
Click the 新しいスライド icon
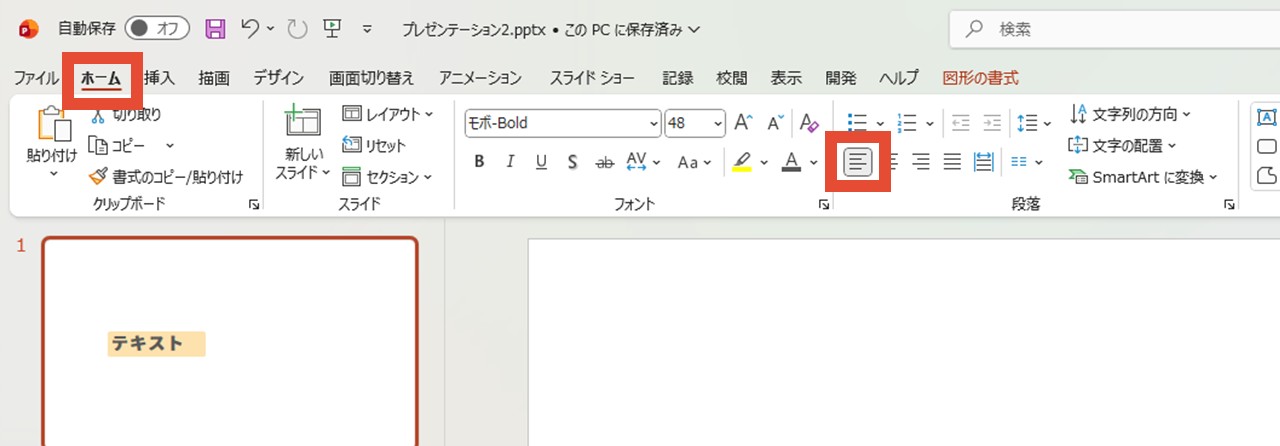tap(301, 123)
